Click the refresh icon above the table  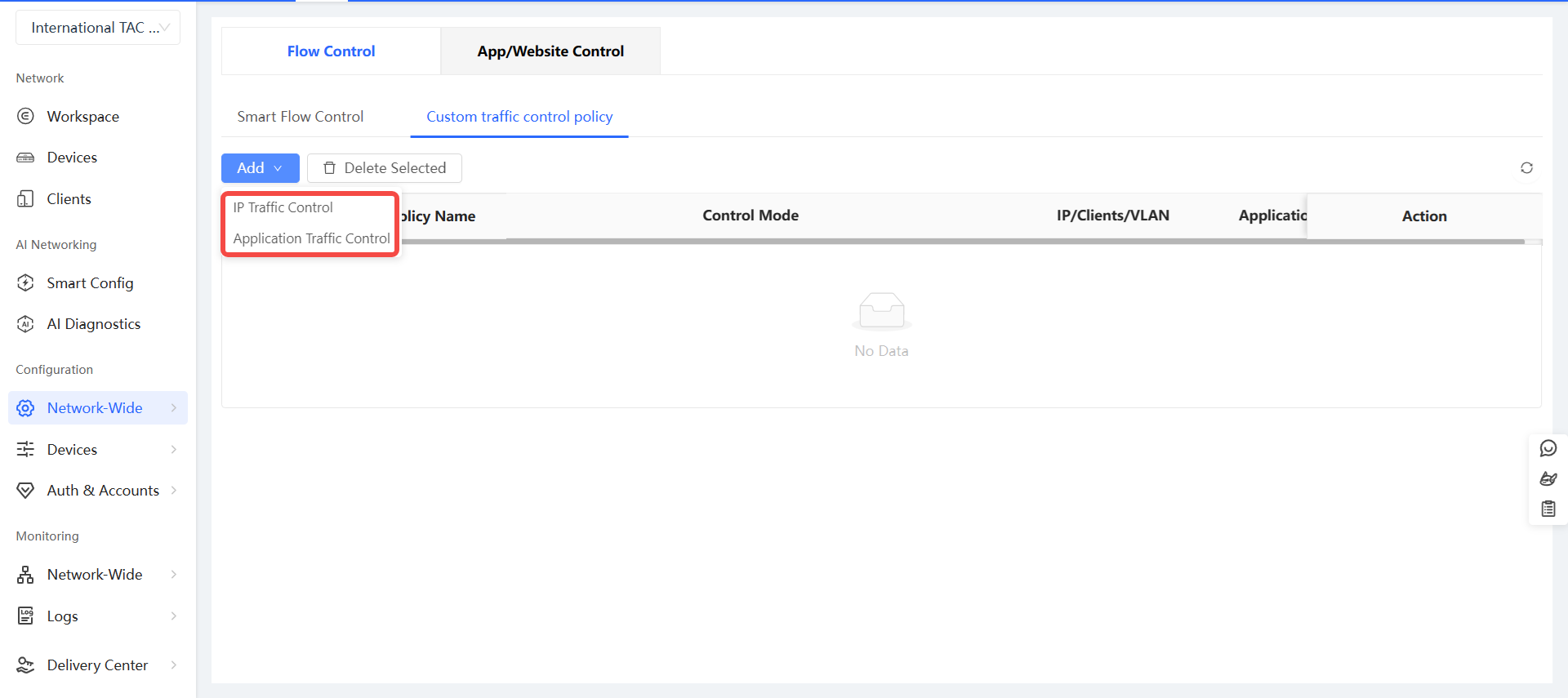[1526, 168]
